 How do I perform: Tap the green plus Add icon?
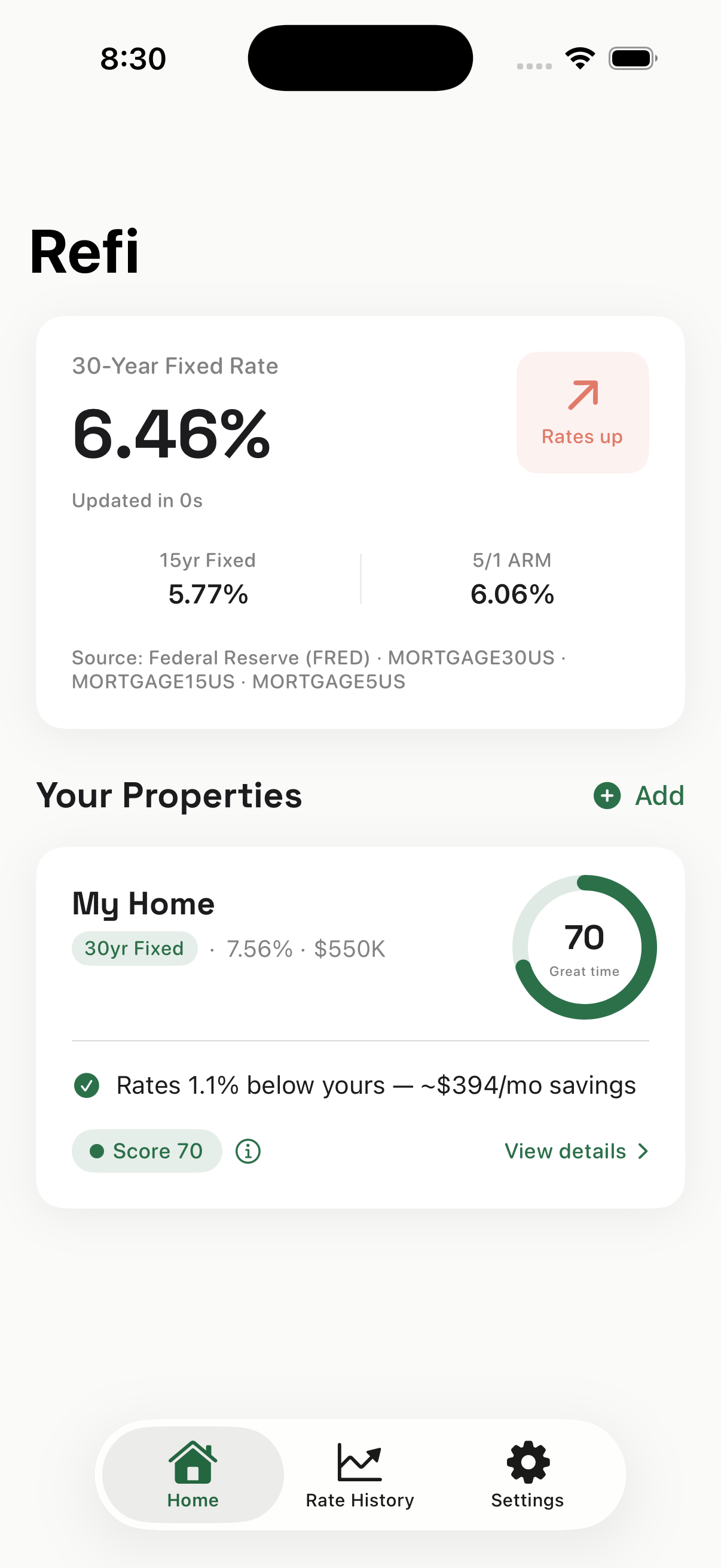coord(607,795)
